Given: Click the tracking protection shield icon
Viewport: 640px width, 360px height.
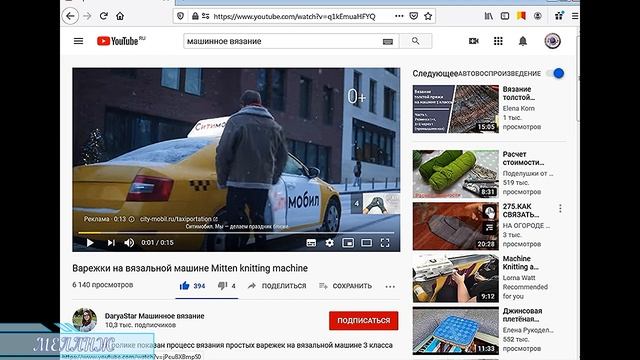Looking at the screenshot, I should [x=180, y=16].
